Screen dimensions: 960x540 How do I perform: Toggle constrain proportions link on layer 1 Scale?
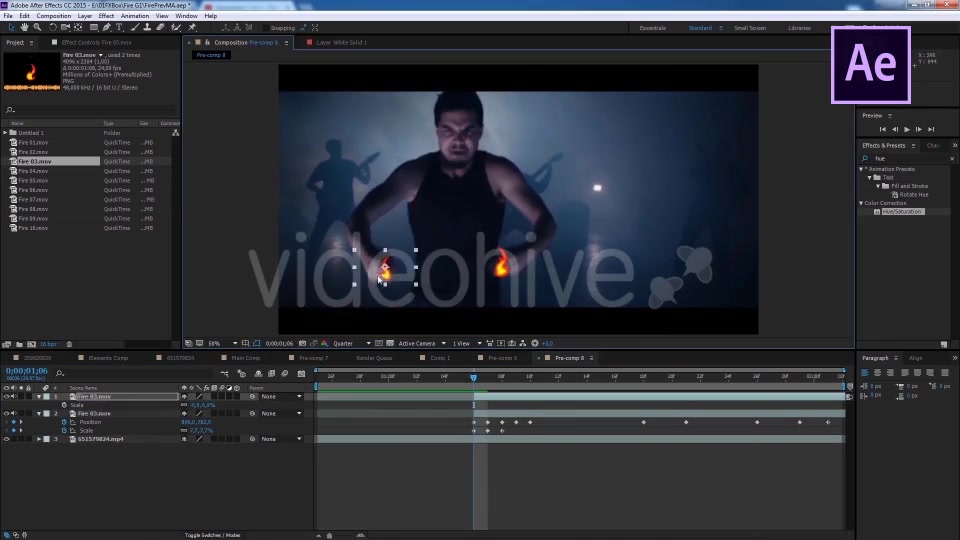(184, 405)
